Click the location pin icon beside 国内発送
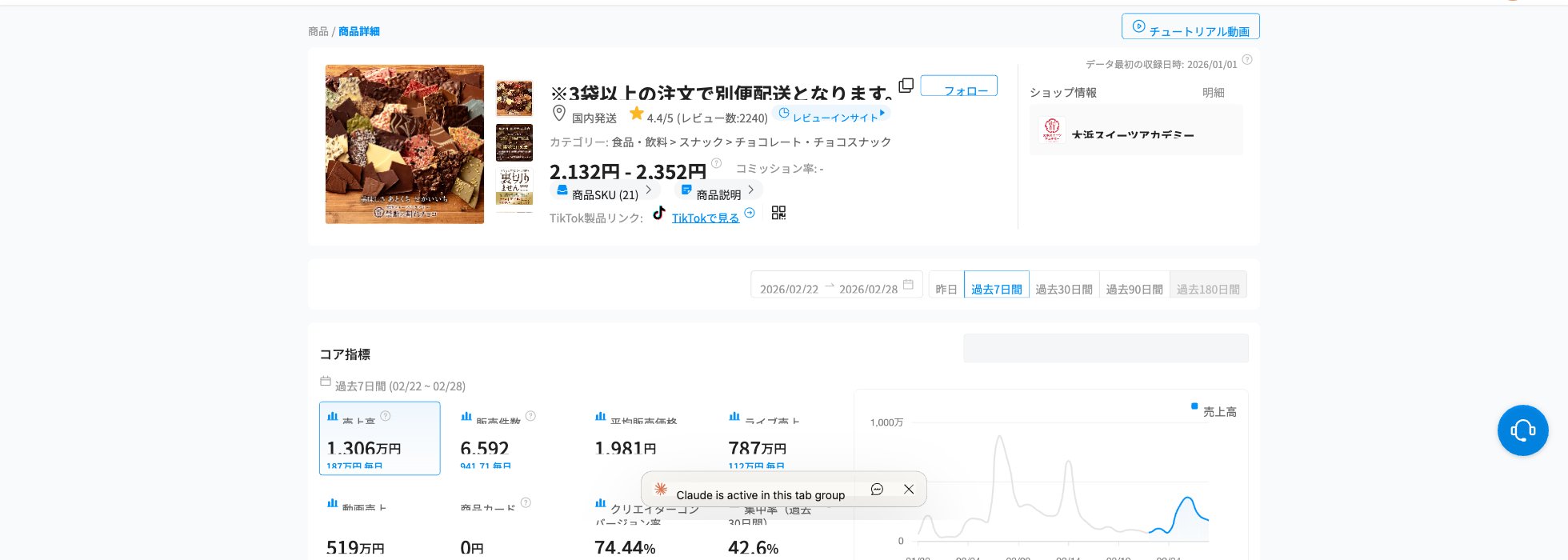1568x560 pixels. [x=559, y=114]
